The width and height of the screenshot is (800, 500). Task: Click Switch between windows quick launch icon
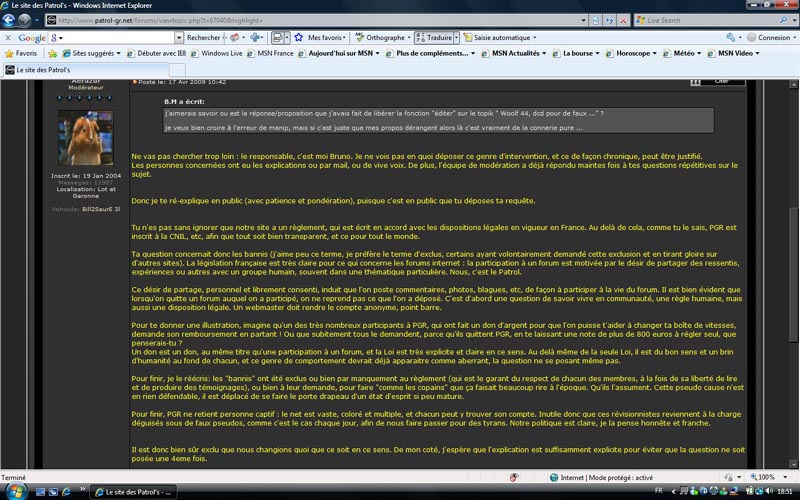(53, 492)
